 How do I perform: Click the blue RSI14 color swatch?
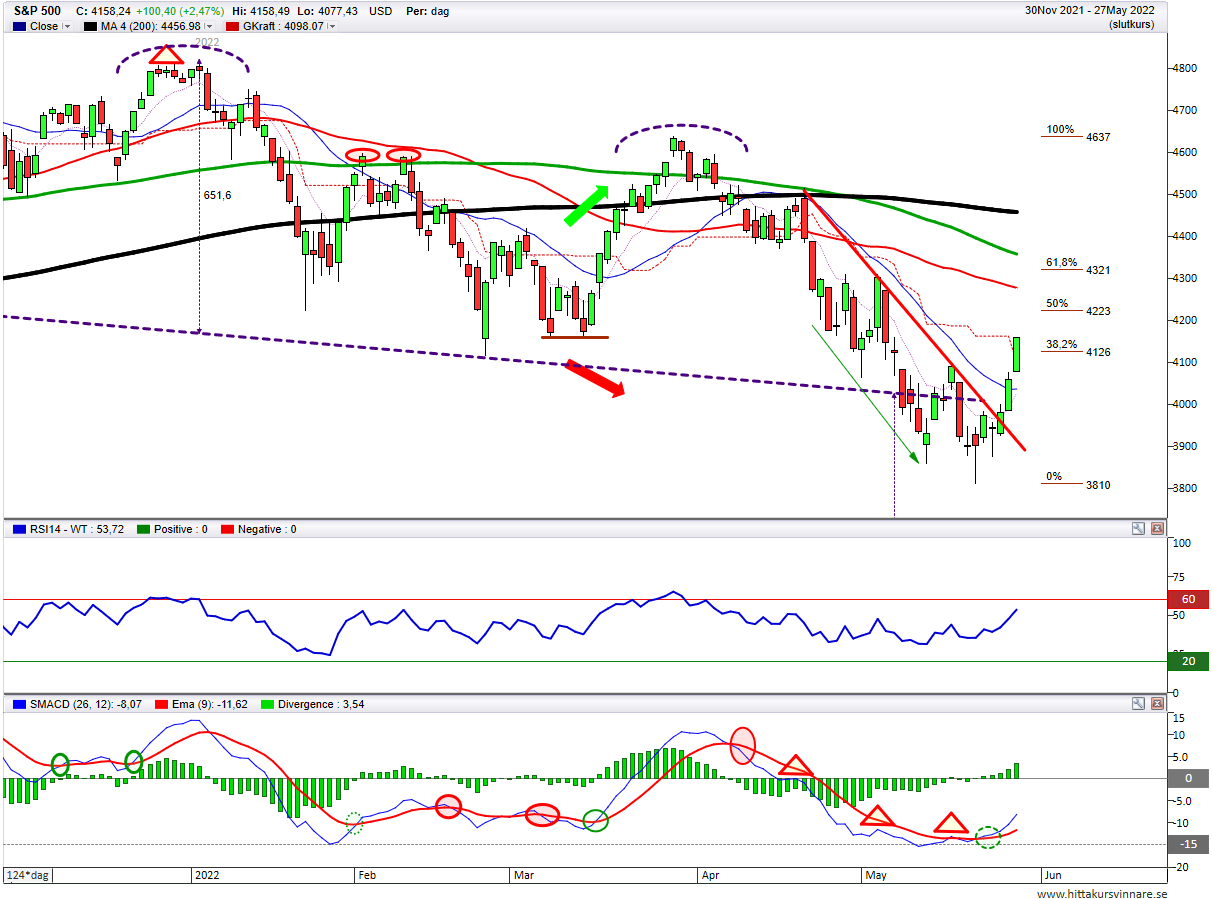(18, 529)
